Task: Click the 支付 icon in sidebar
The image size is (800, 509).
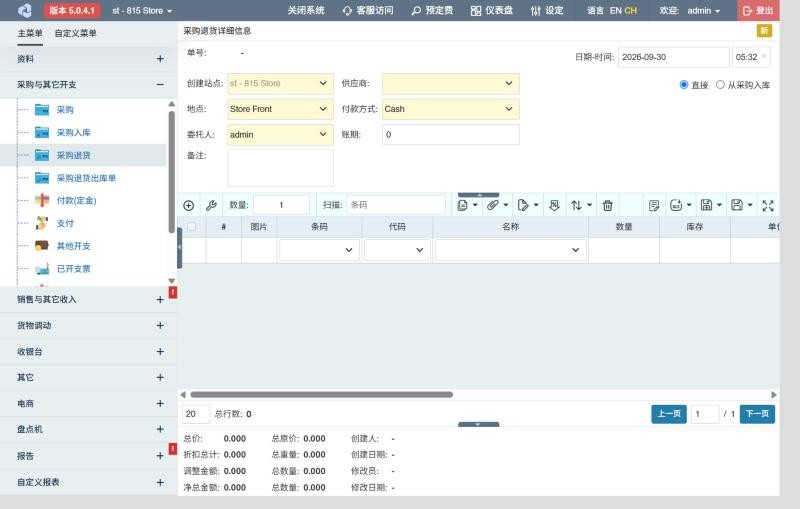Action: (x=42, y=223)
